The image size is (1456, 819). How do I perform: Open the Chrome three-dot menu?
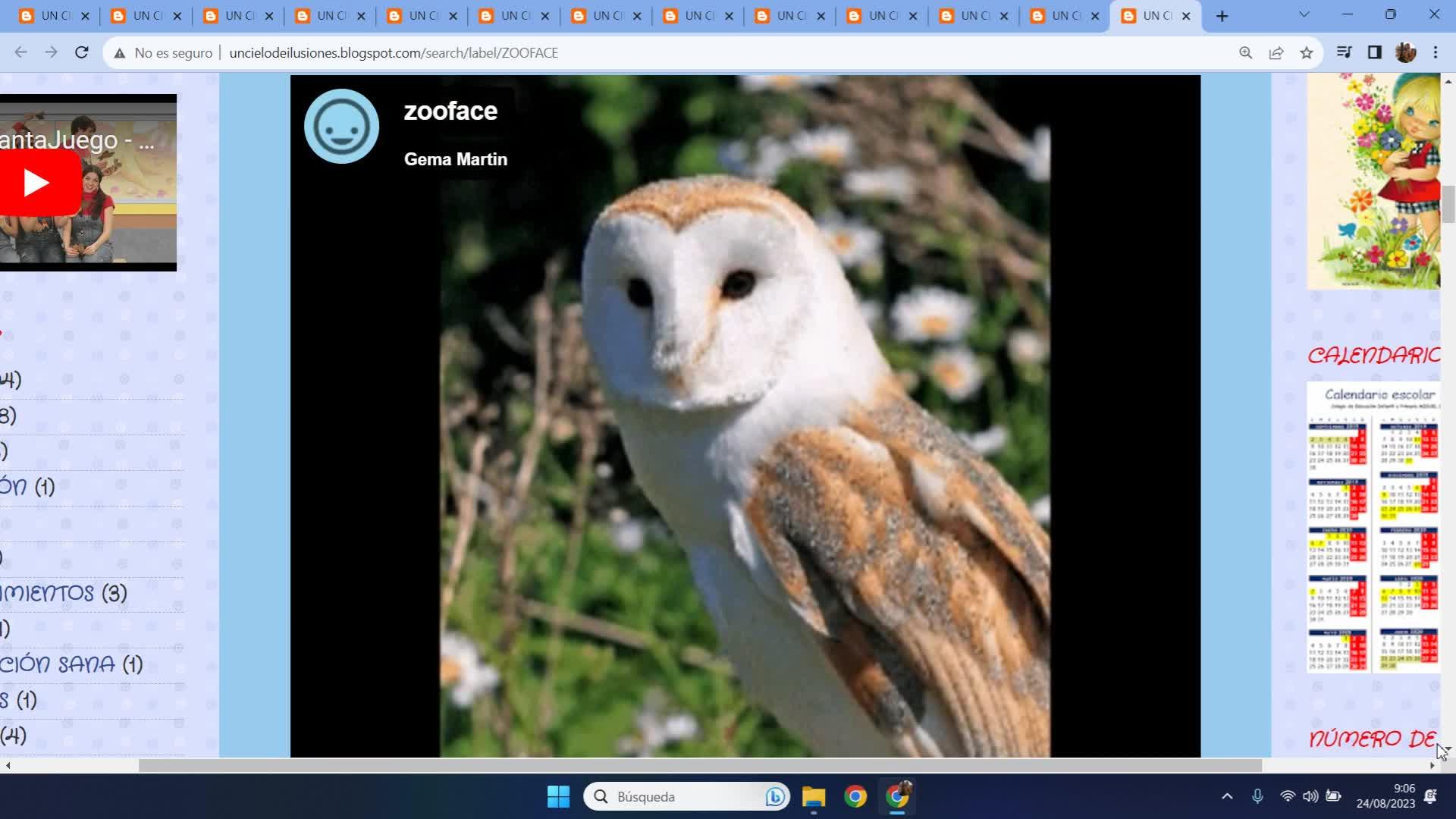click(1436, 52)
